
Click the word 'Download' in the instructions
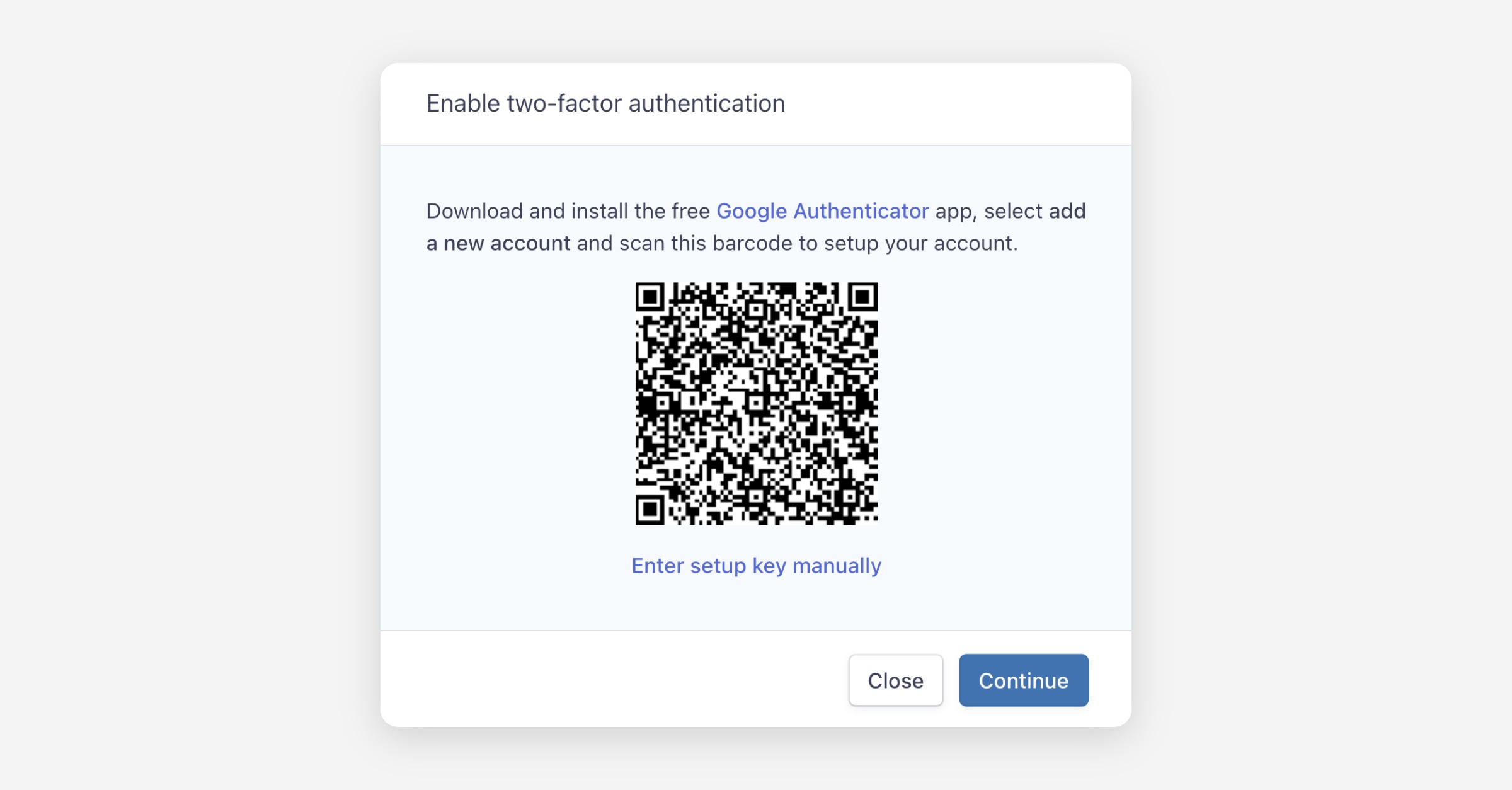click(x=474, y=211)
